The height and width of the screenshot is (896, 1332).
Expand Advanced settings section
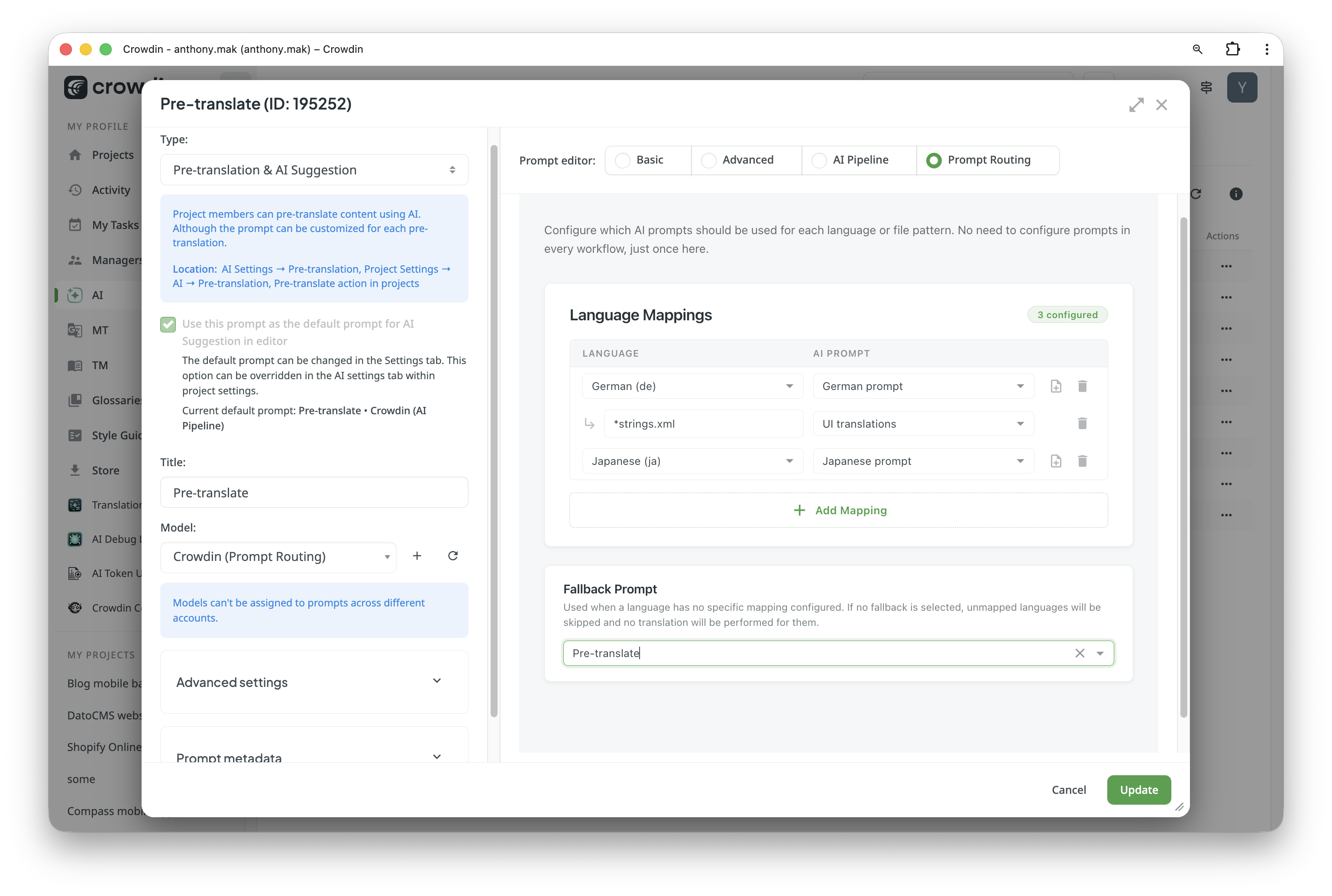click(x=314, y=682)
